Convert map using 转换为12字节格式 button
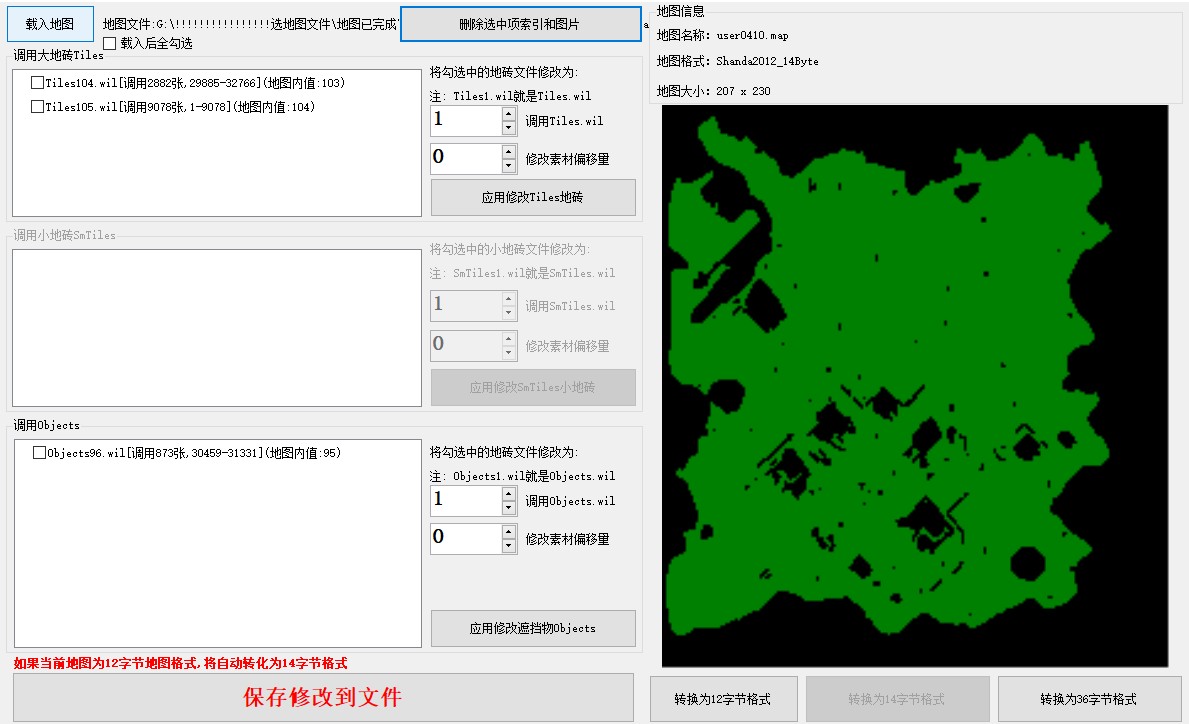1189x724 pixels. [x=723, y=699]
